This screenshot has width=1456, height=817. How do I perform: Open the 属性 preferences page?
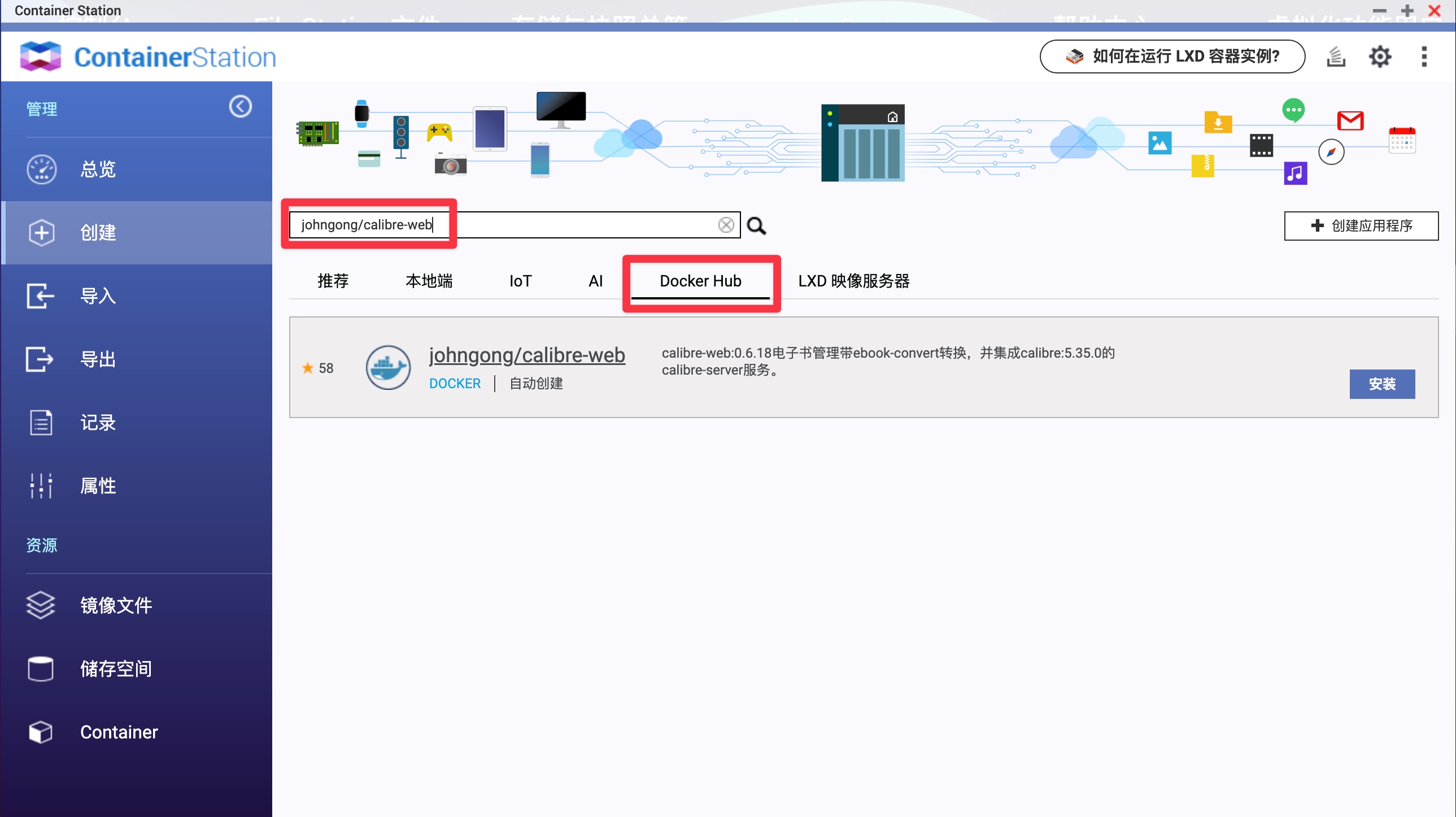coord(136,486)
